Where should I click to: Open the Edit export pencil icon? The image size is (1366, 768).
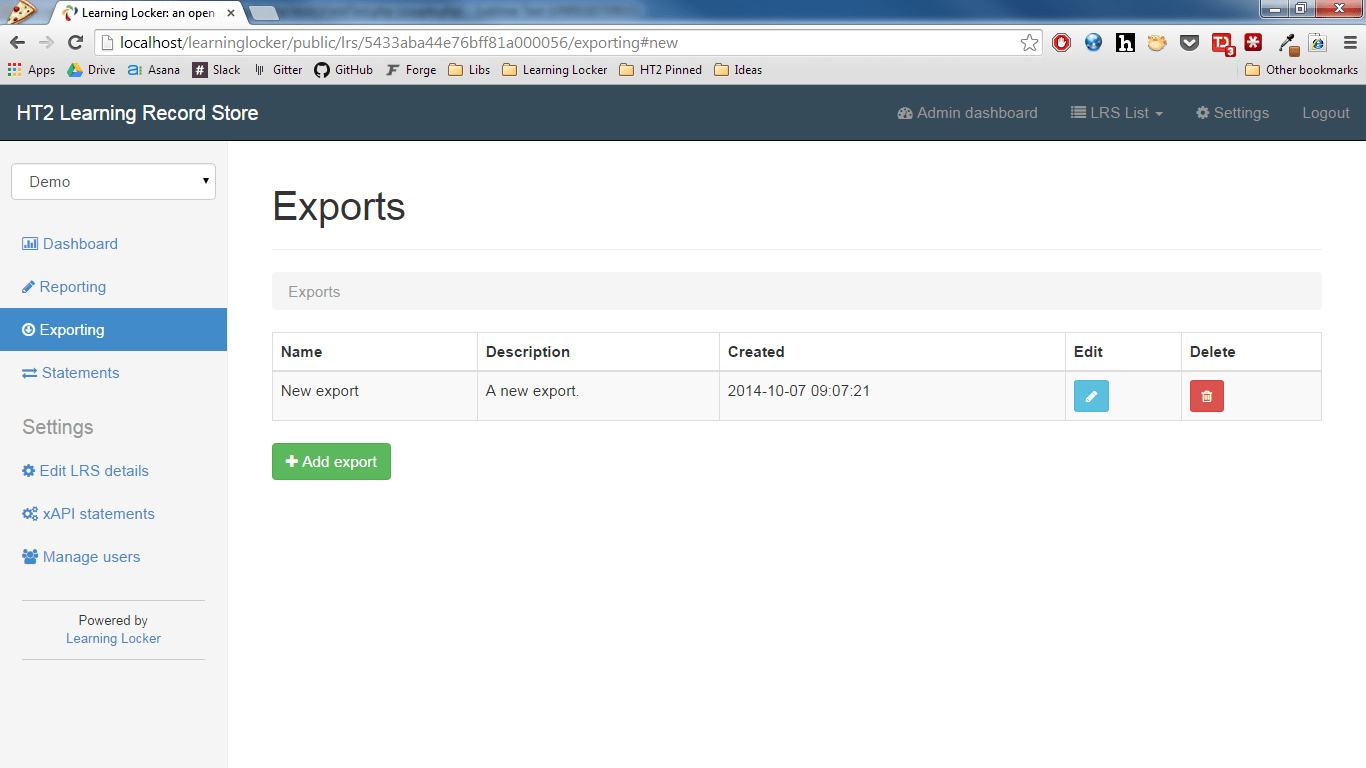(x=1091, y=396)
